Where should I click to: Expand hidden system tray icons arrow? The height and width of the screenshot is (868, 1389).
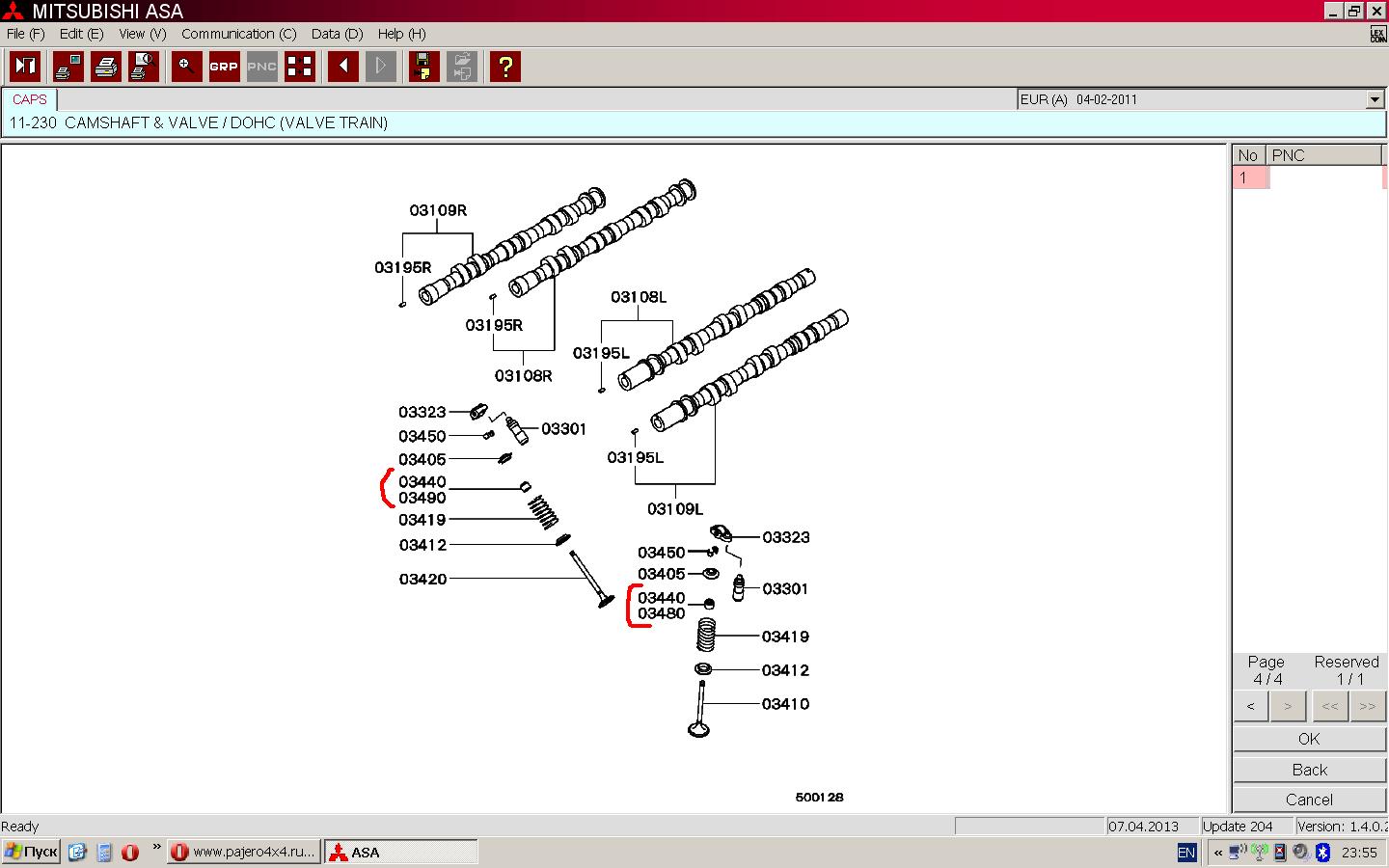[1218, 853]
